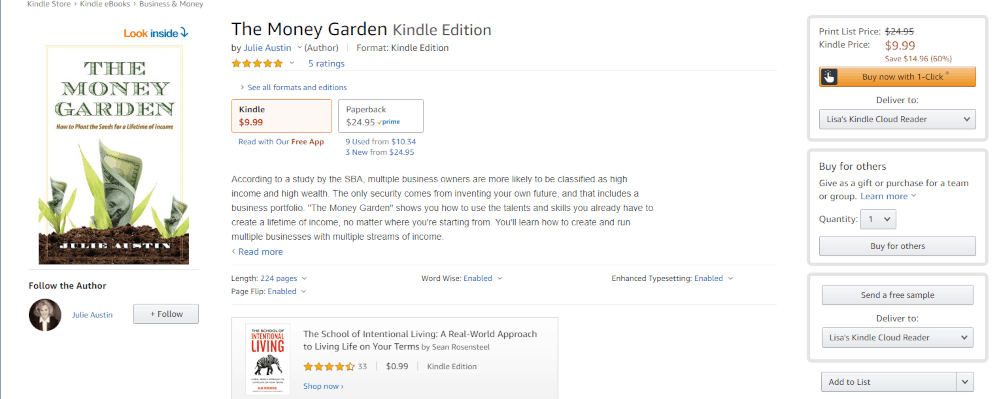Click the five-star rating icons

tap(257, 63)
